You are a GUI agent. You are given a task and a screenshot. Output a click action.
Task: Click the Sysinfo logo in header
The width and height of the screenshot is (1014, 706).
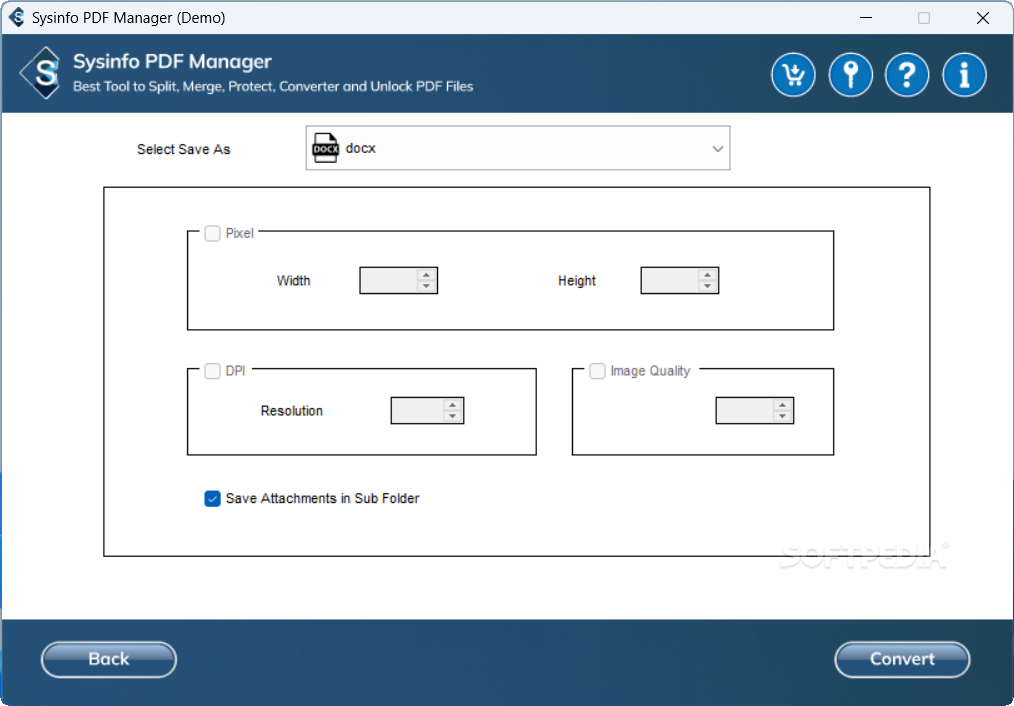click(41, 72)
